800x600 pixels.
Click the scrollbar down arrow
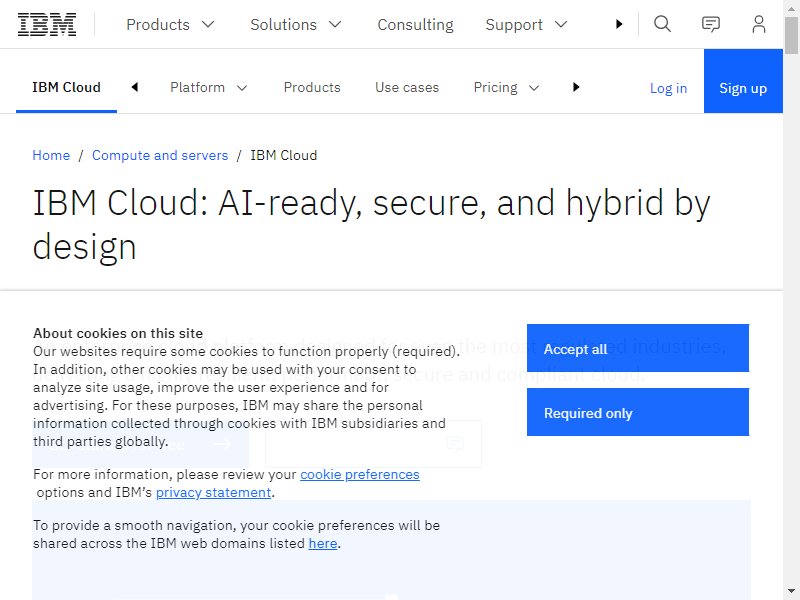pyautogui.click(x=791, y=592)
